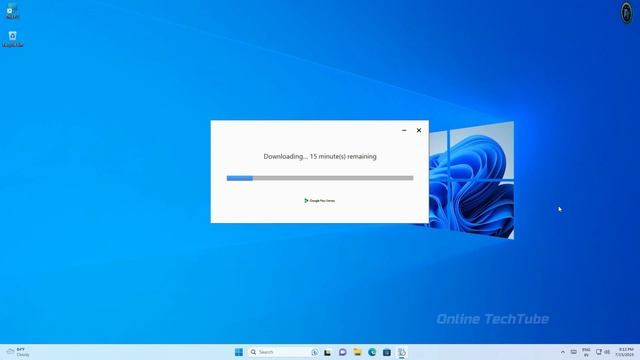Open the This PC desktop shortcut
640x360 pixels.
pyautogui.click(x=12, y=11)
